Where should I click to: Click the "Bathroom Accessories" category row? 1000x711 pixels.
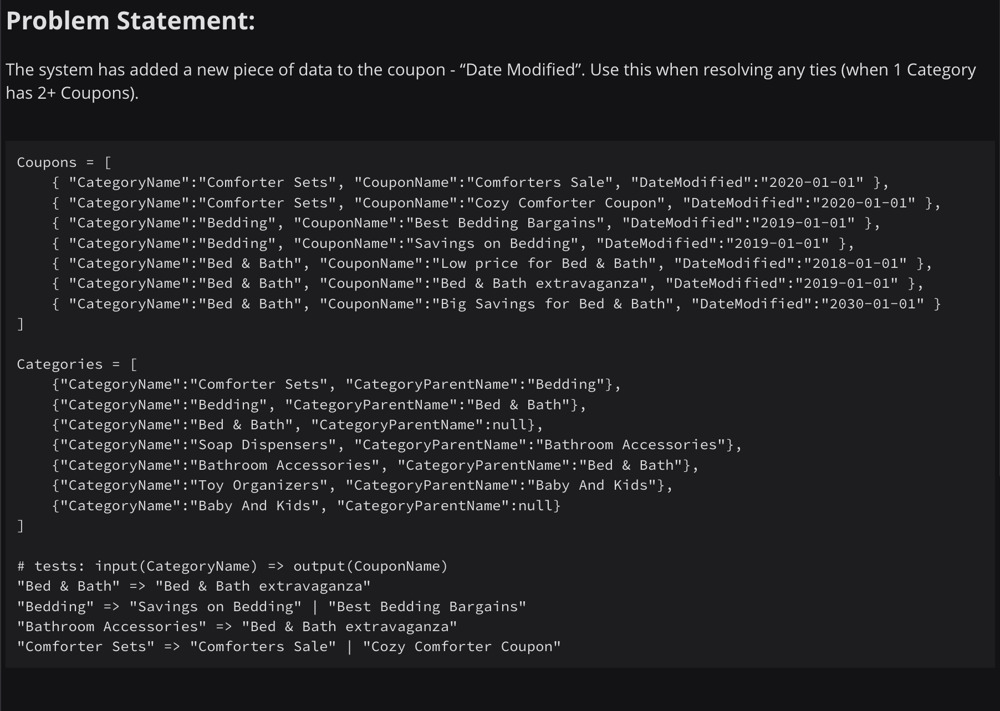pos(375,465)
